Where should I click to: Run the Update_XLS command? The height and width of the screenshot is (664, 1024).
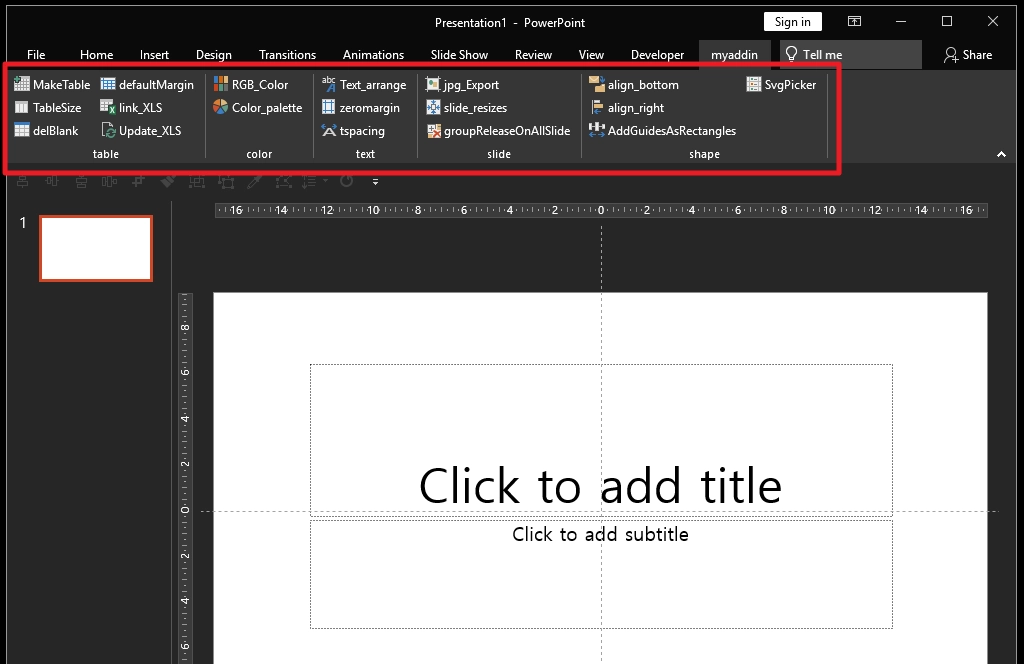click(x=141, y=131)
